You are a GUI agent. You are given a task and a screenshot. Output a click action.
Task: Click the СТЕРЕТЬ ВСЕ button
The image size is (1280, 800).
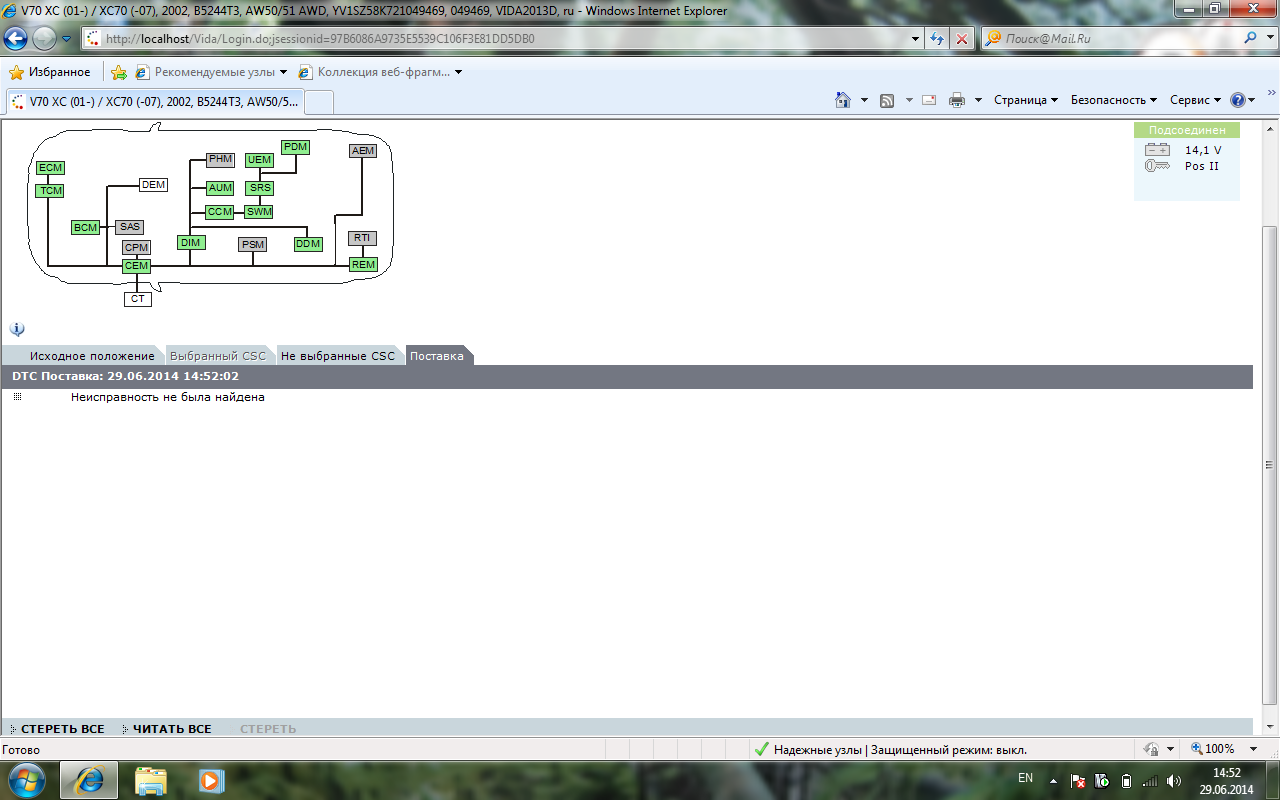(62, 729)
